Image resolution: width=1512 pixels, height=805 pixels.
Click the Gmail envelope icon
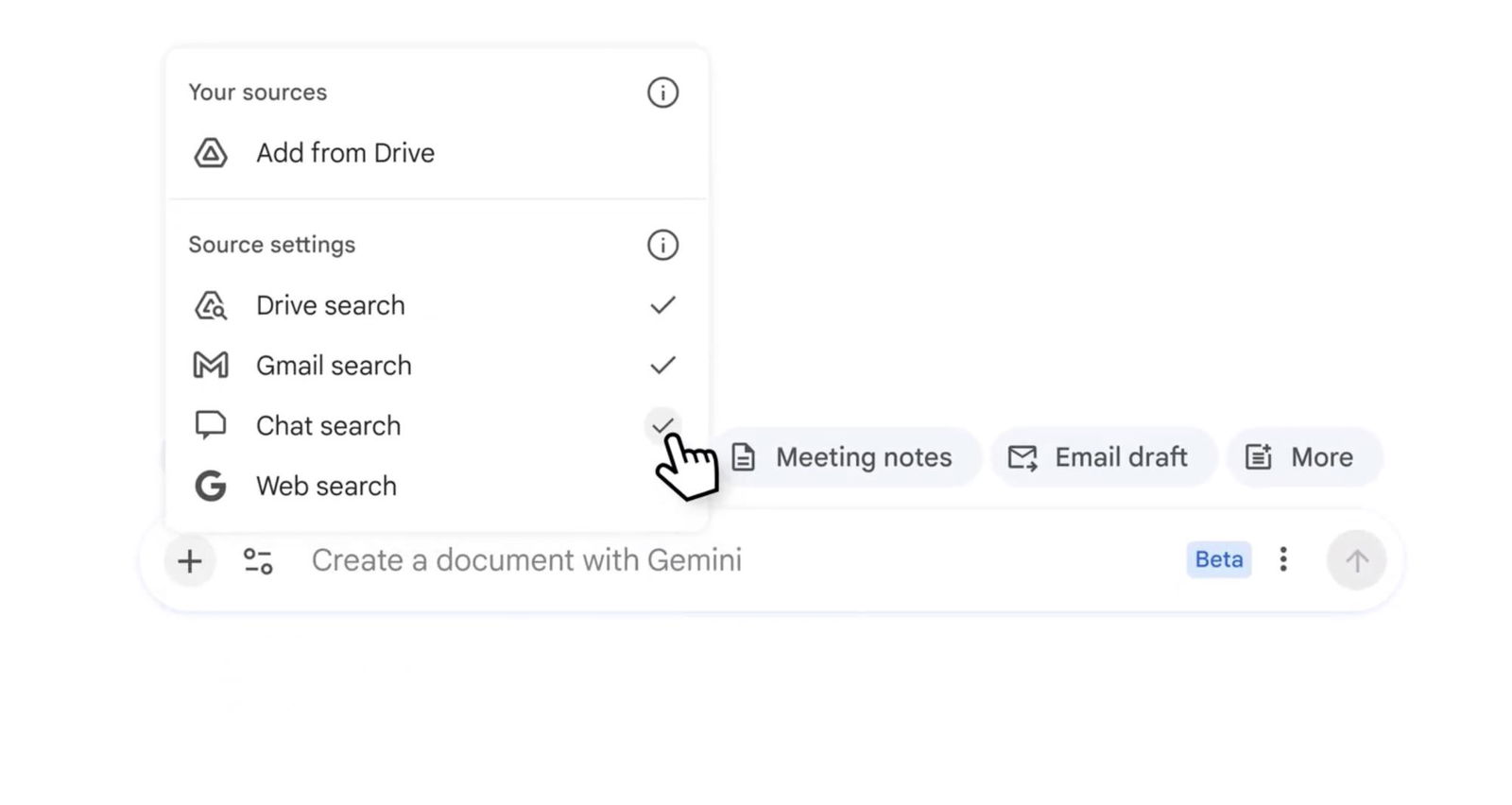[x=211, y=366]
